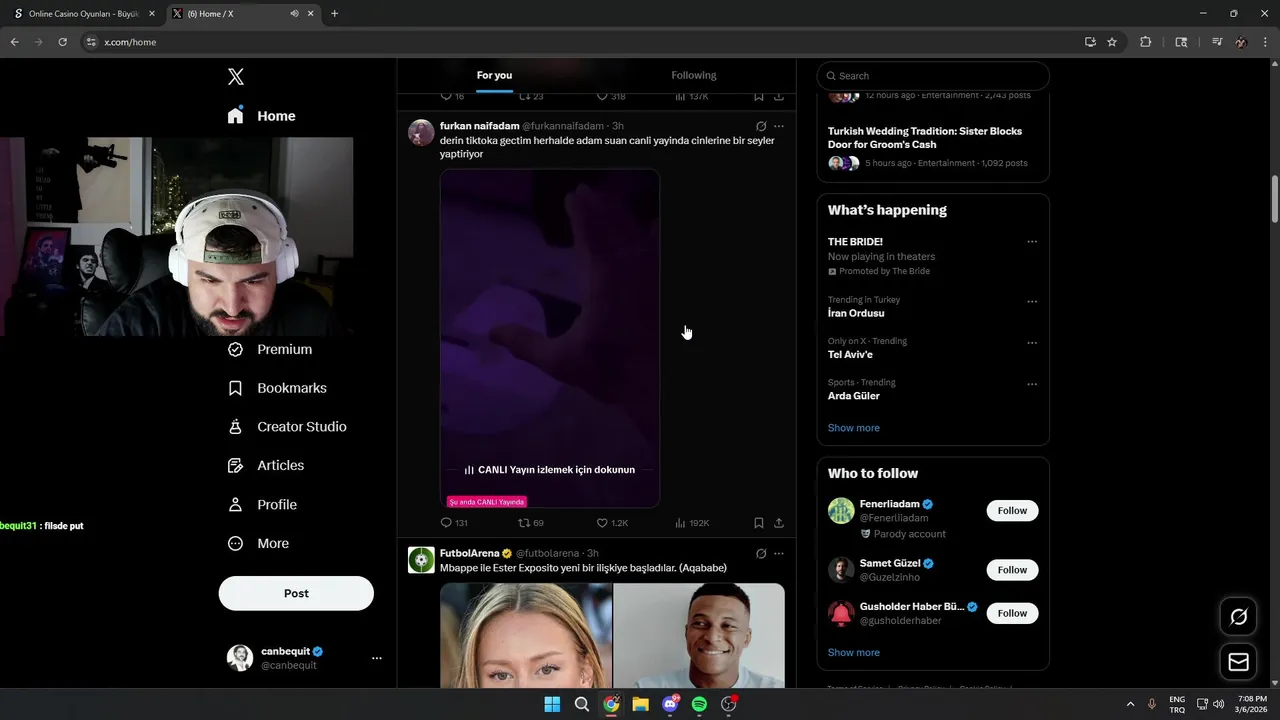Screen dimensions: 1280x720
Task: Open furkan naifadam's profile name link
Action: pyautogui.click(x=480, y=126)
